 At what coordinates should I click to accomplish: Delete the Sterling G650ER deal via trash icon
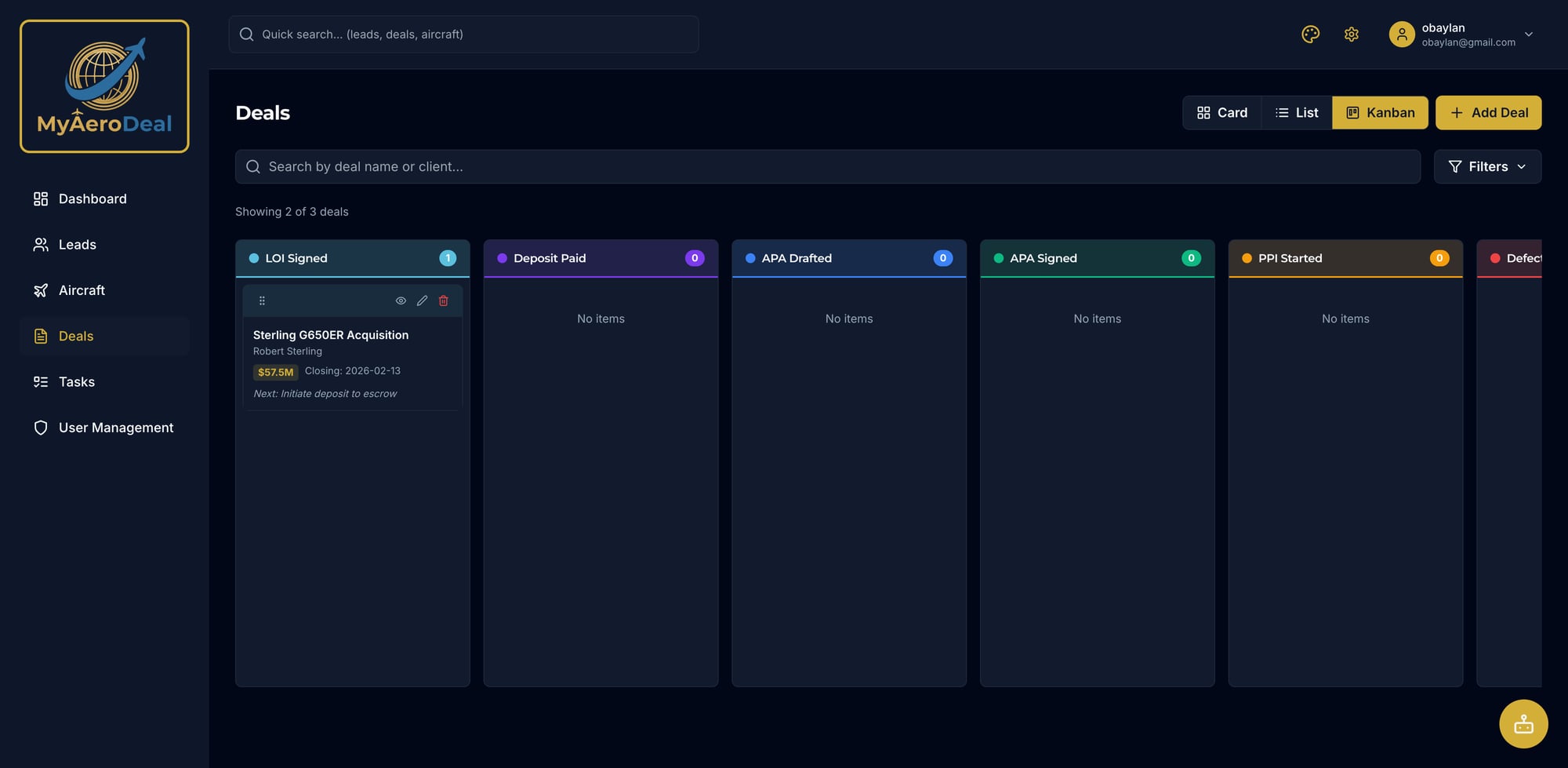(443, 300)
